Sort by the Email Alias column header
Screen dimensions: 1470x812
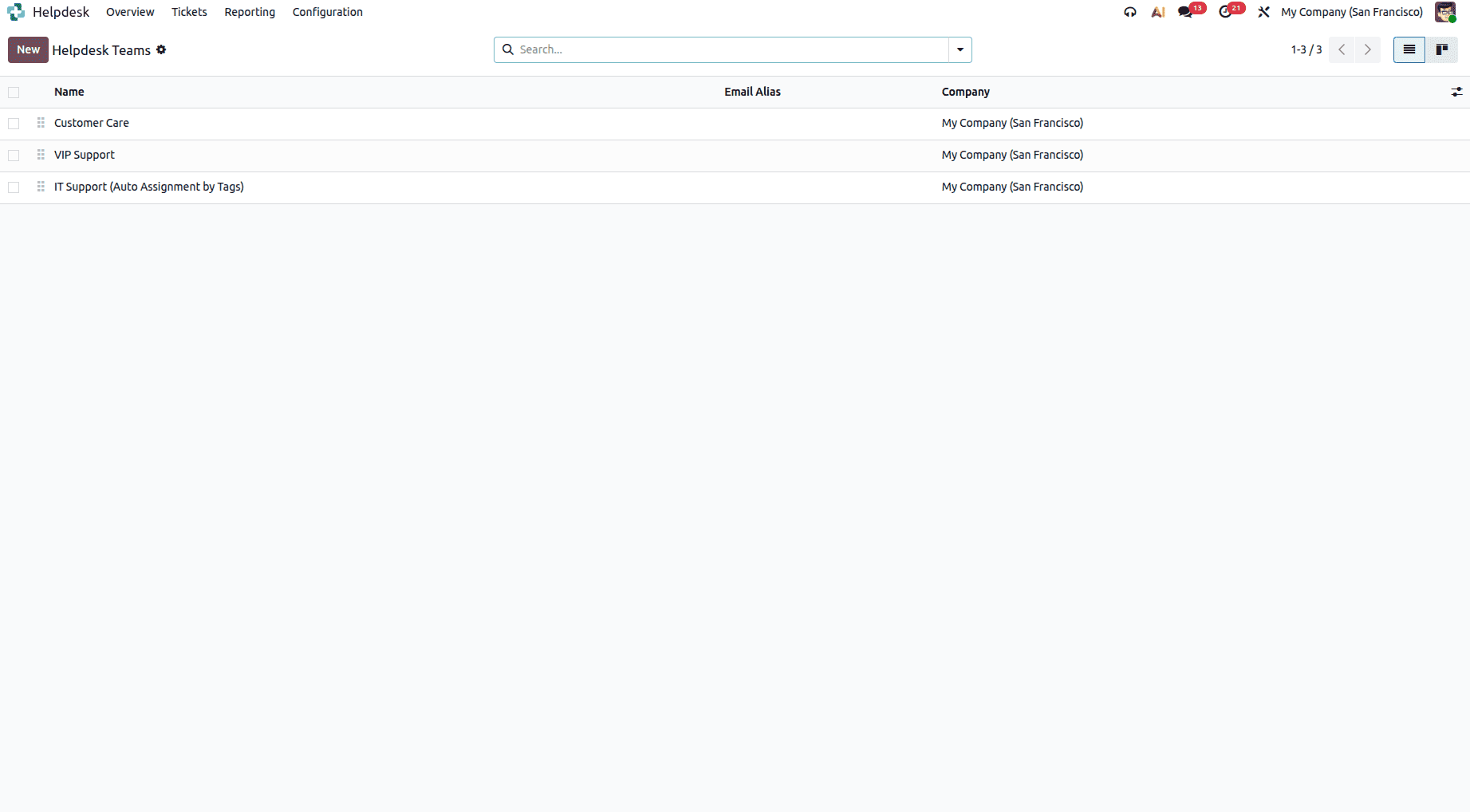tap(752, 92)
